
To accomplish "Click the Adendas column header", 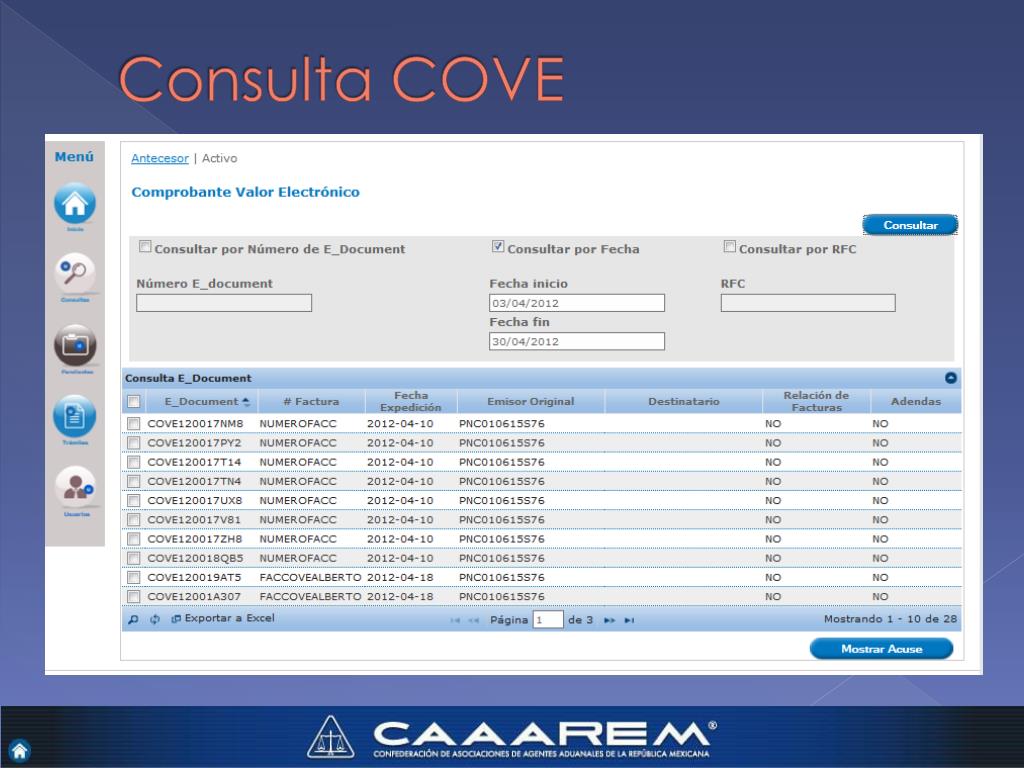I will (916, 402).
